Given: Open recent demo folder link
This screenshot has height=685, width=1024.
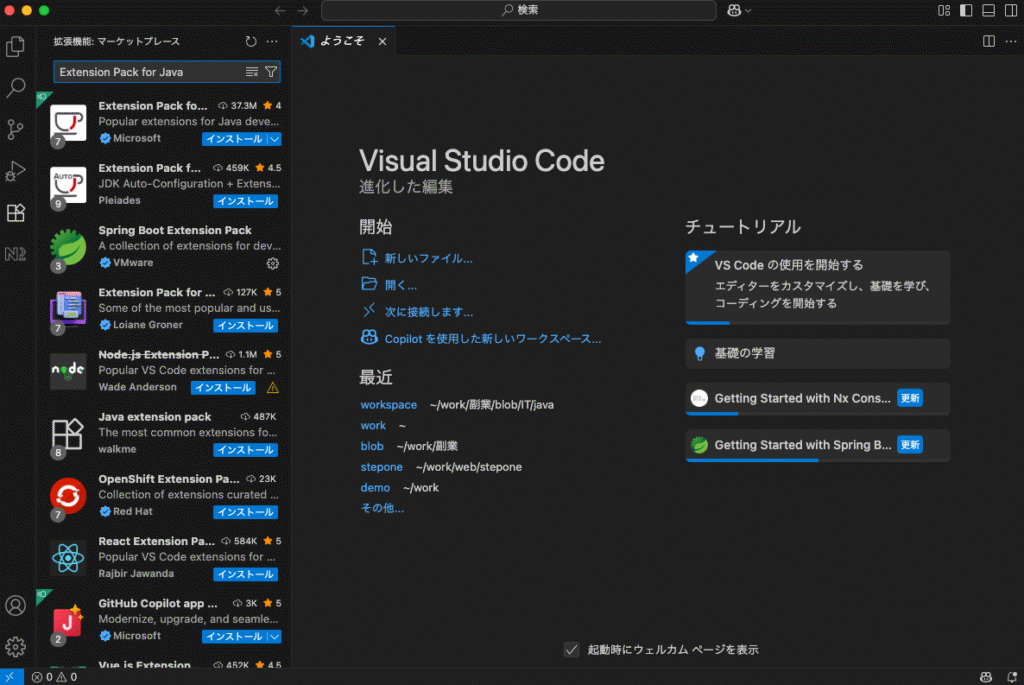Looking at the screenshot, I should pos(375,488).
